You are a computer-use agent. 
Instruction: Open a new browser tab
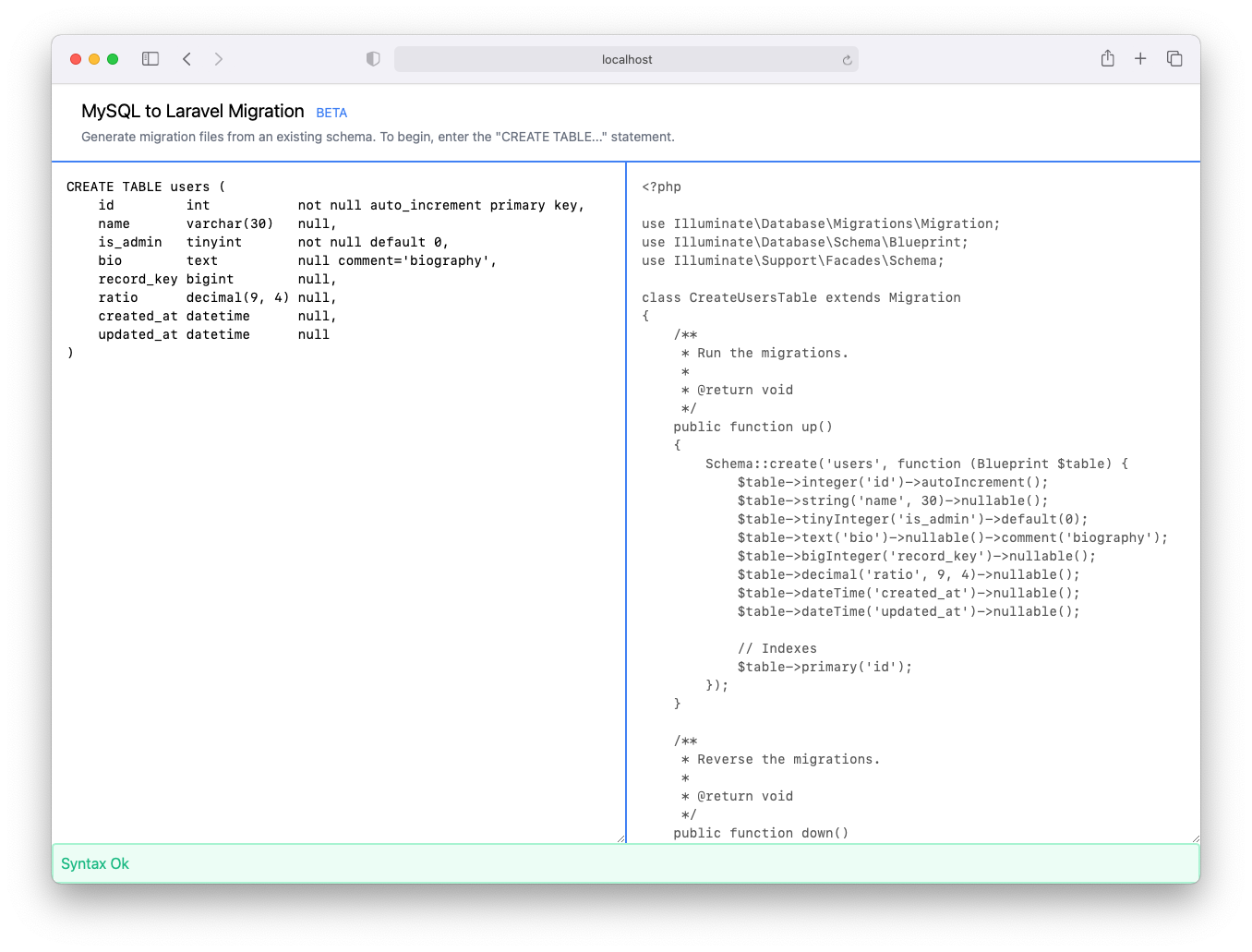(1140, 58)
